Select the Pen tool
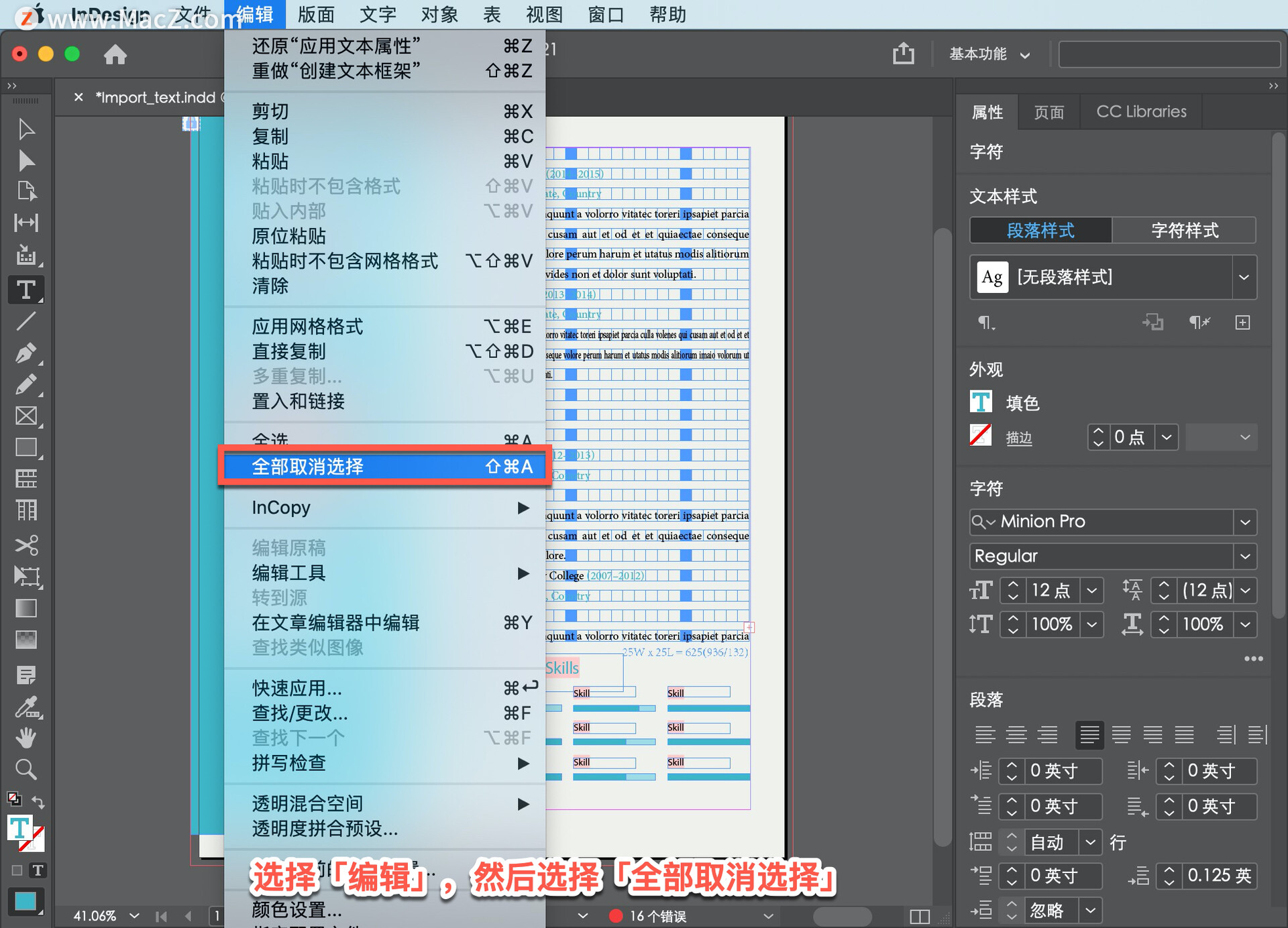The height and width of the screenshot is (928, 1288). (25, 353)
